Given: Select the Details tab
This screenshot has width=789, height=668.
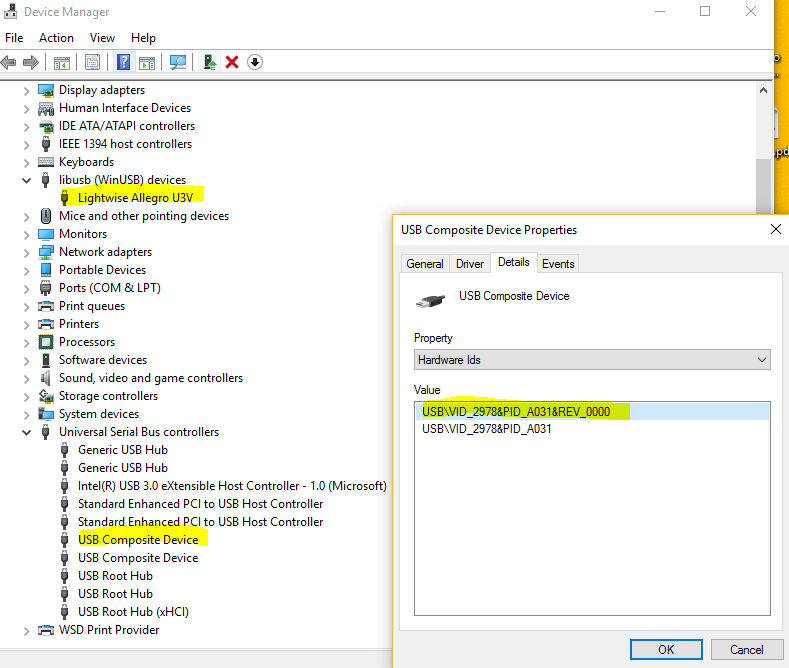Looking at the screenshot, I should click(513, 262).
